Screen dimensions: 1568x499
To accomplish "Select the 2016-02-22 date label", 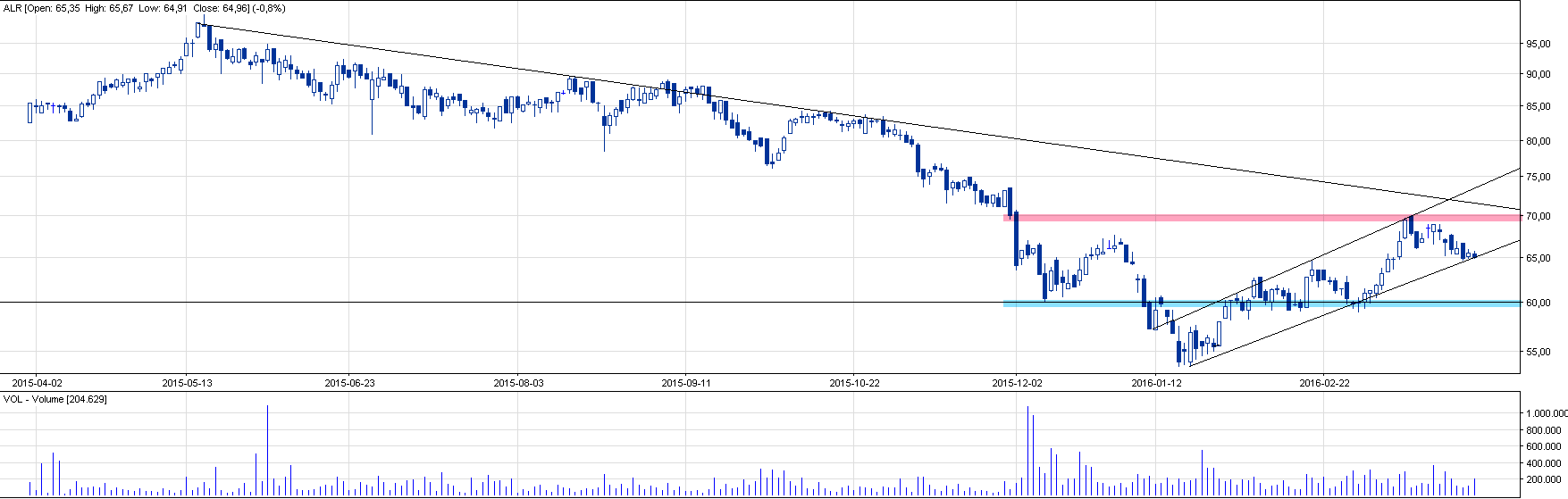I will tap(1323, 383).
